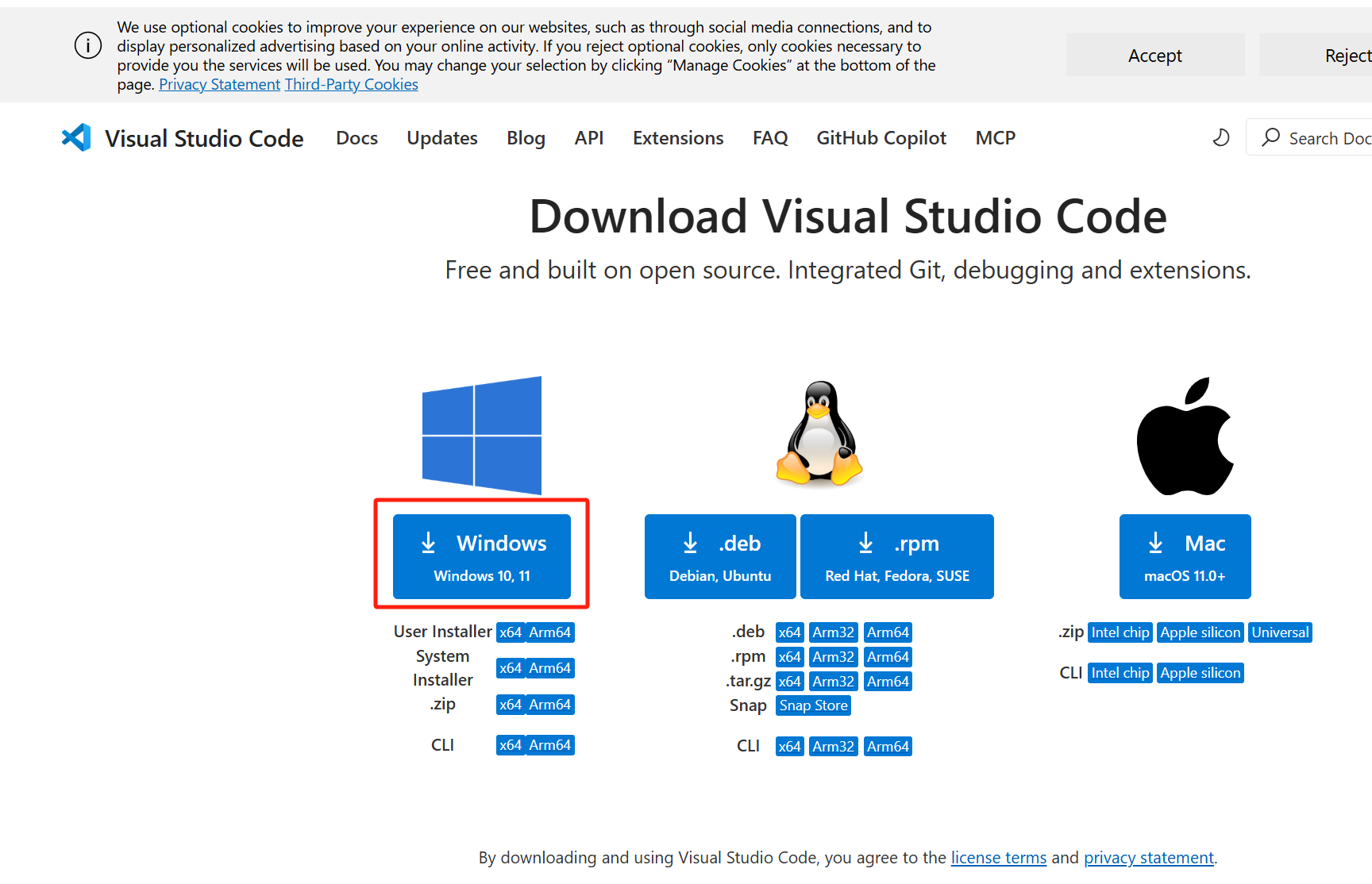This screenshot has height=884, width=1372.
Task: Click the download arrow on .deb button
Action: 691,543
